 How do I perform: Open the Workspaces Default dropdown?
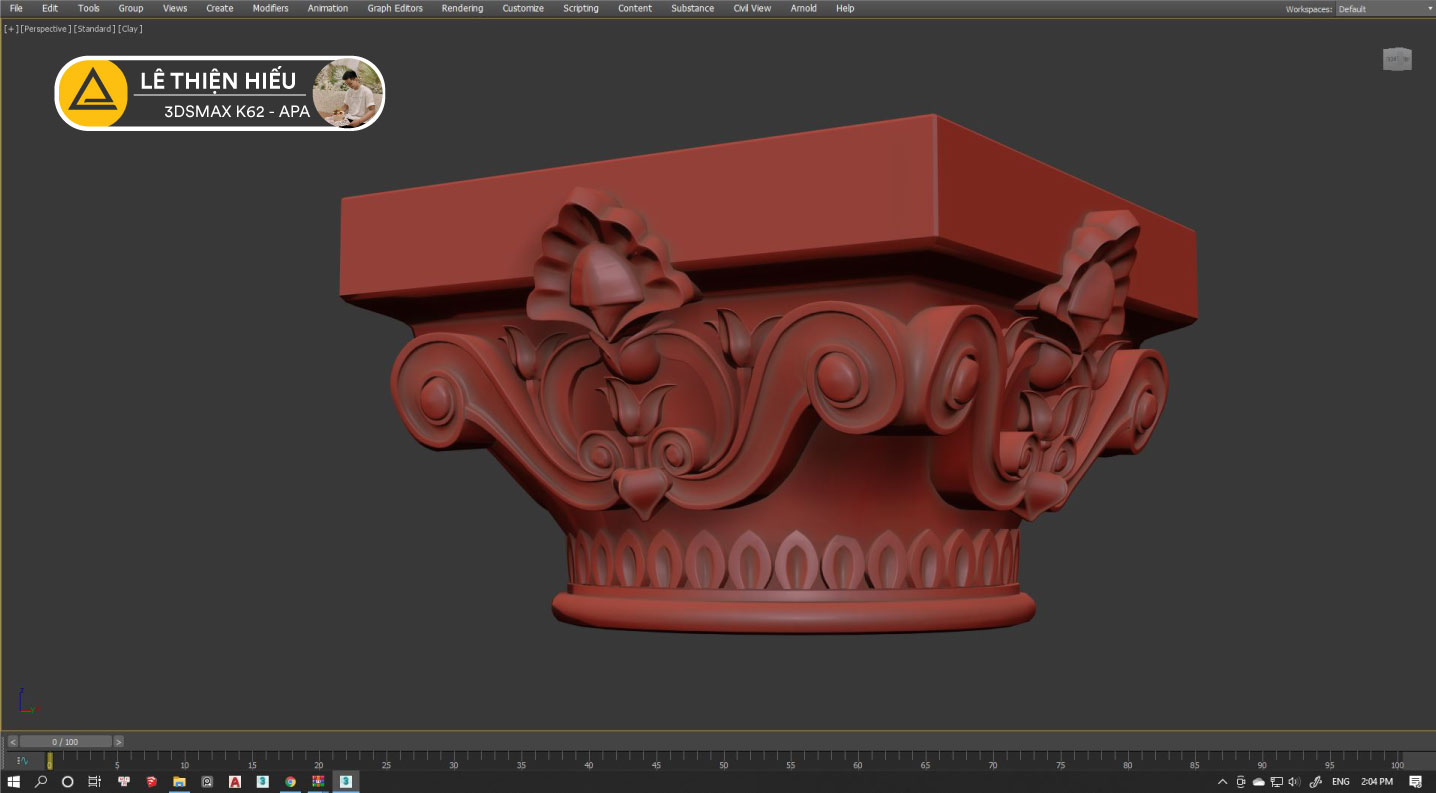coord(1384,9)
